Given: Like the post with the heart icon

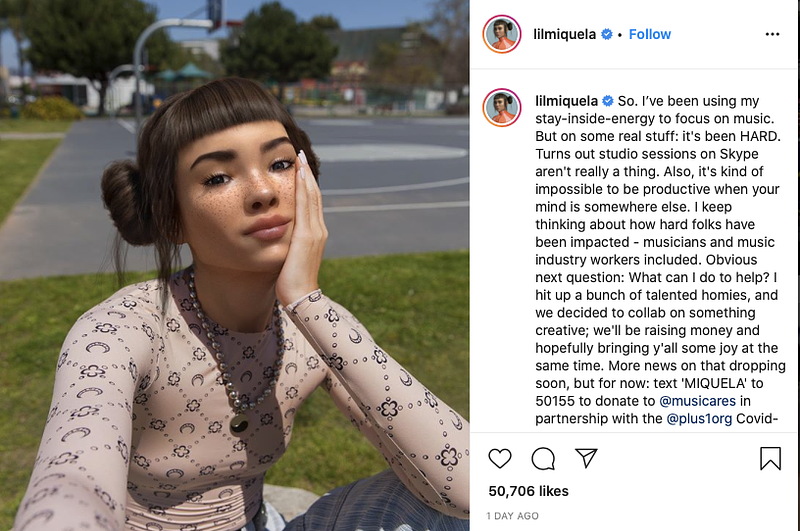Looking at the screenshot, I should click(x=499, y=458).
